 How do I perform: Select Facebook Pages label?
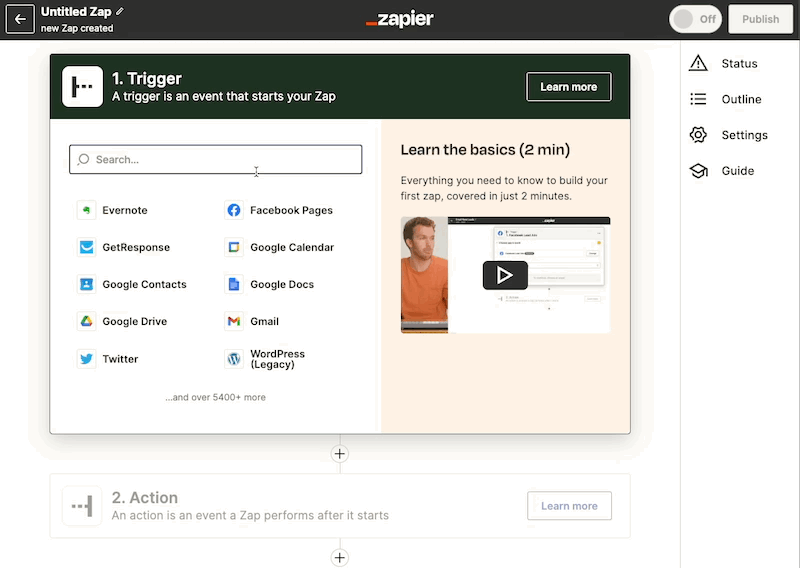click(291, 210)
